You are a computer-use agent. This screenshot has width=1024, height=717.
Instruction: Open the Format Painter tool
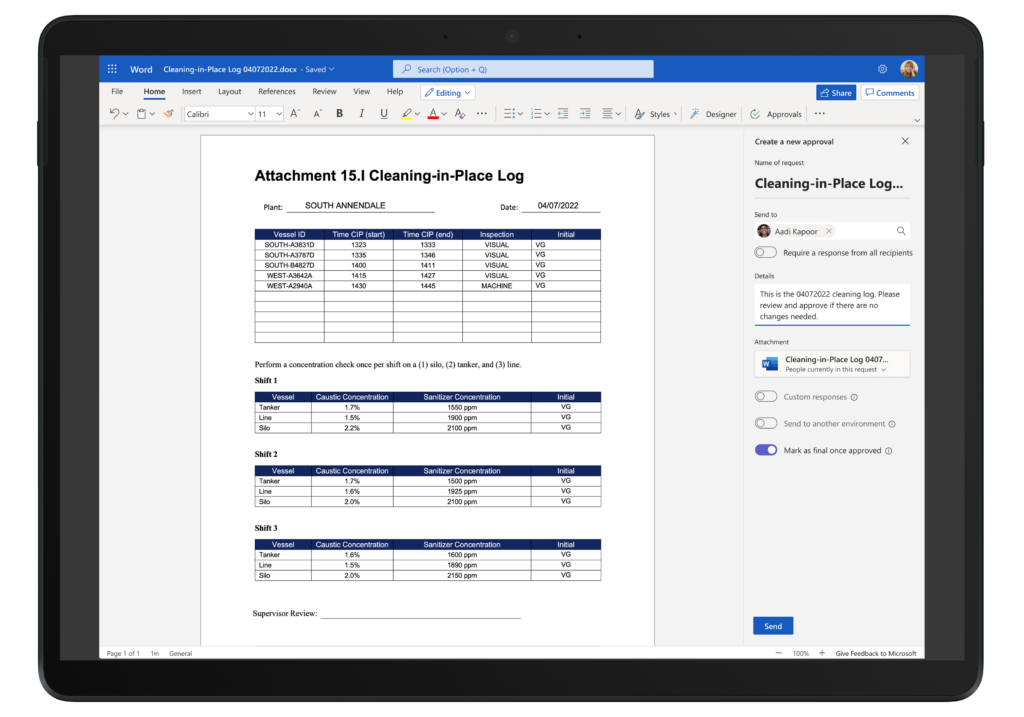point(168,113)
